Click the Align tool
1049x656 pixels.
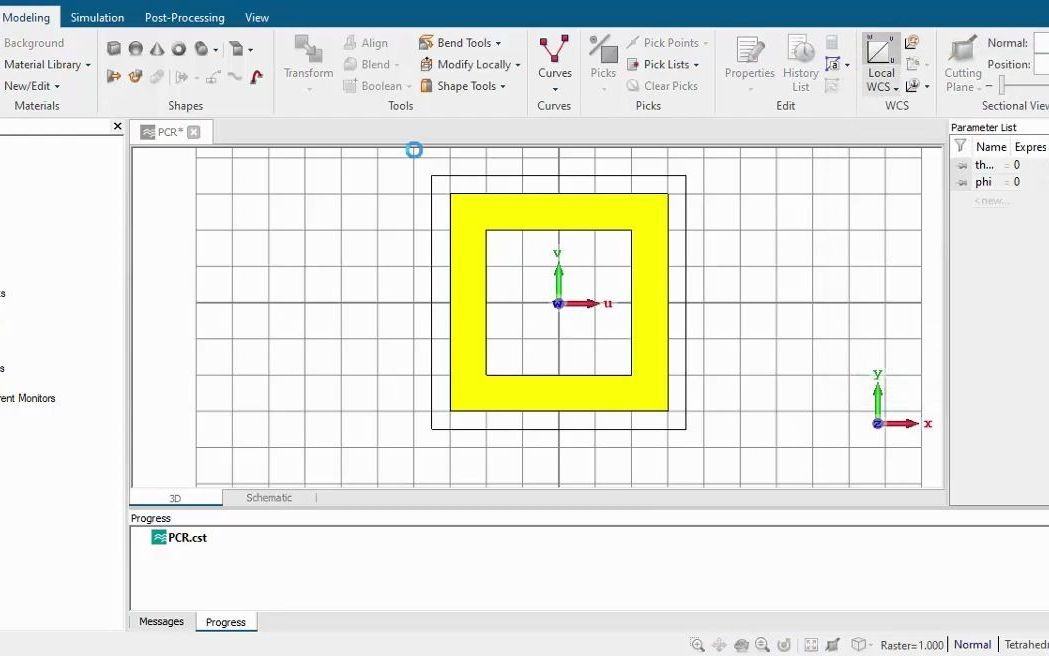(x=366, y=43)
